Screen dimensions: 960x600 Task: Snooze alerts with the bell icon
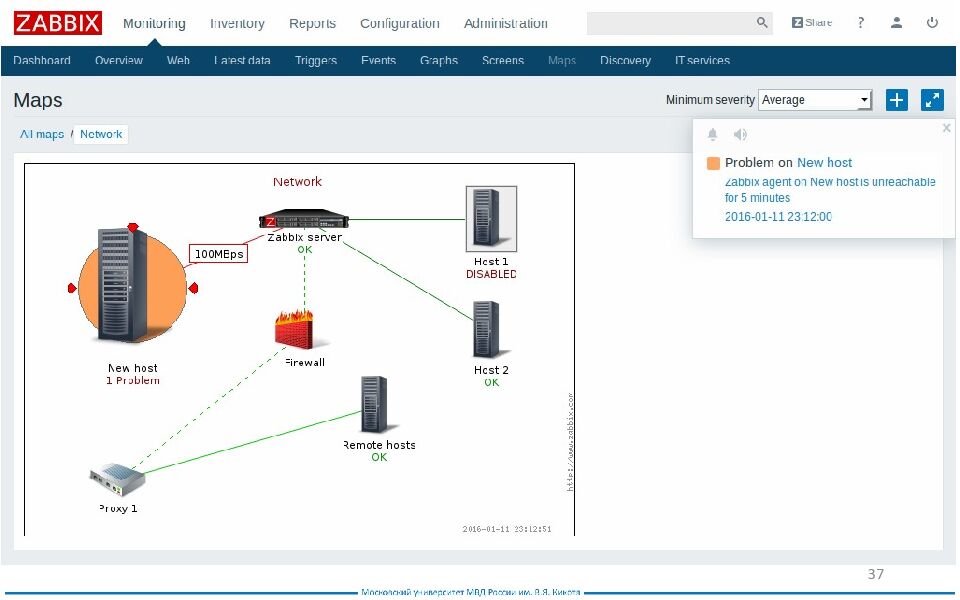pyautogui.click(x=713, y=134)
